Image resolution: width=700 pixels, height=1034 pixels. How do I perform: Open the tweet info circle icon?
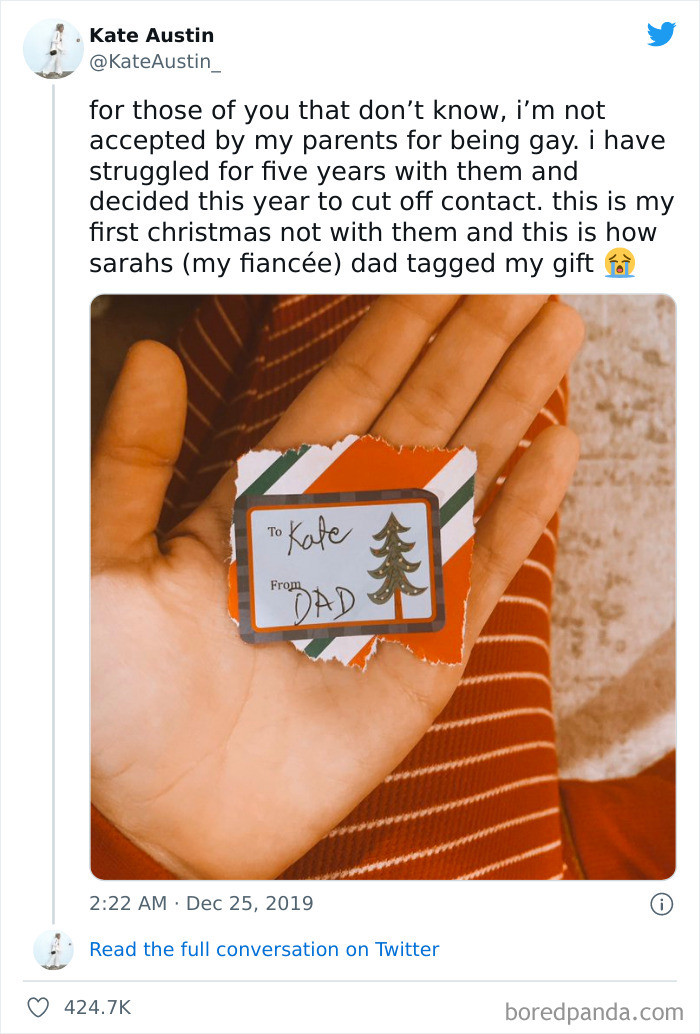pyautogui.click(x=662, y=903)
